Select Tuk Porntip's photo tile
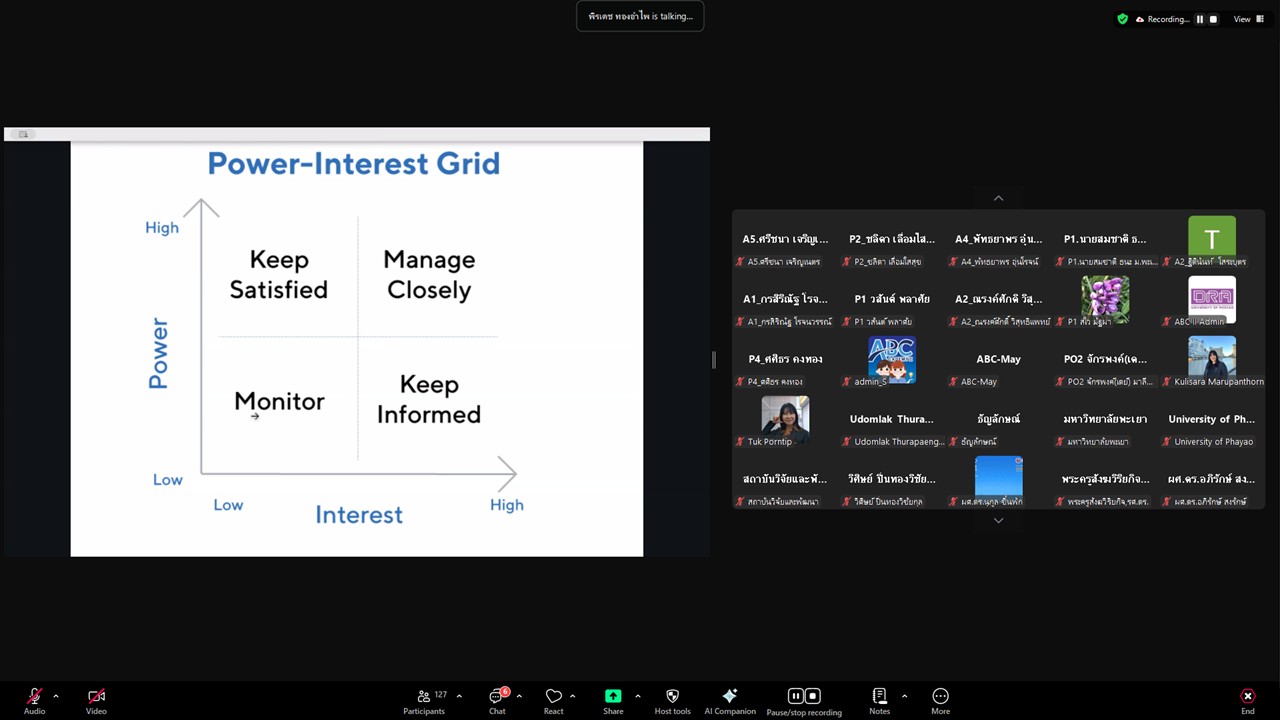Image resolution: width=1280 pixels, height=720 pixels. click(x=785, y=419)
